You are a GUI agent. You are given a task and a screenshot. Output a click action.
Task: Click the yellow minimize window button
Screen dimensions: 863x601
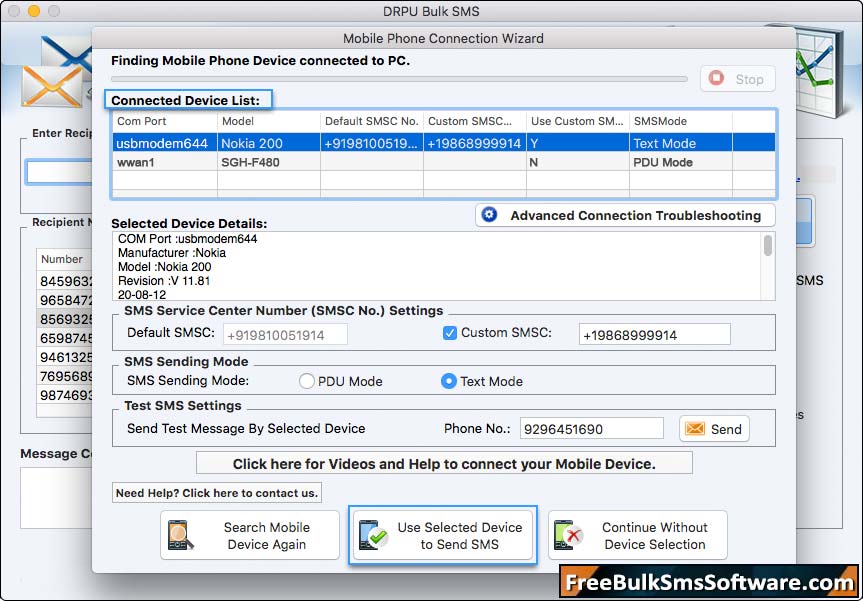tap(34, 11)
